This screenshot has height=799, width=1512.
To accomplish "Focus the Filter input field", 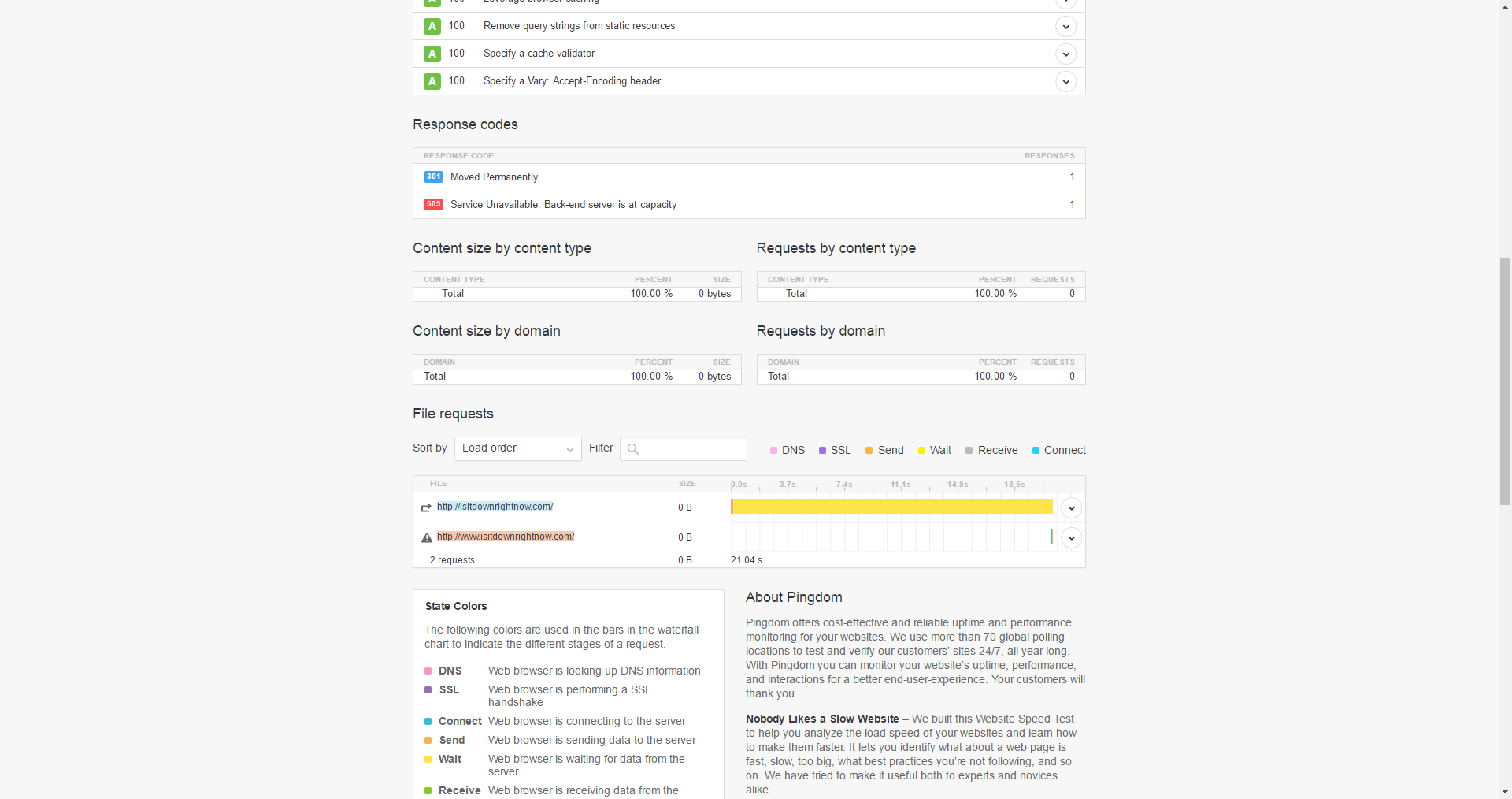I will [683, 449].
